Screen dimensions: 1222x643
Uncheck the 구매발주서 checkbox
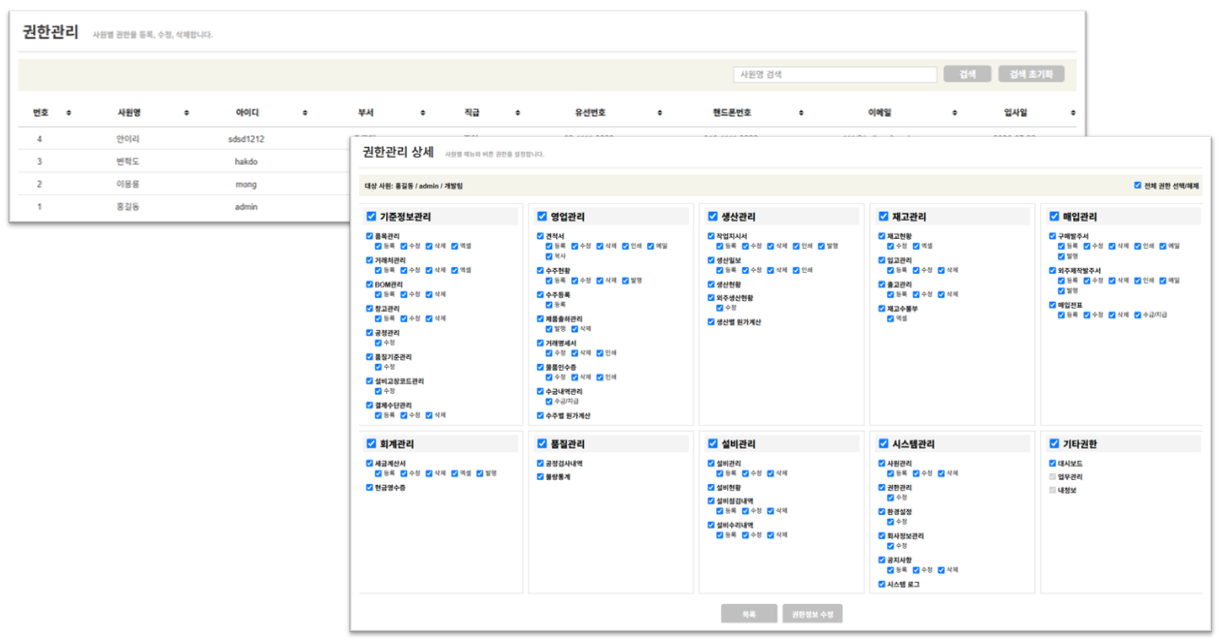coord(1052,236)
